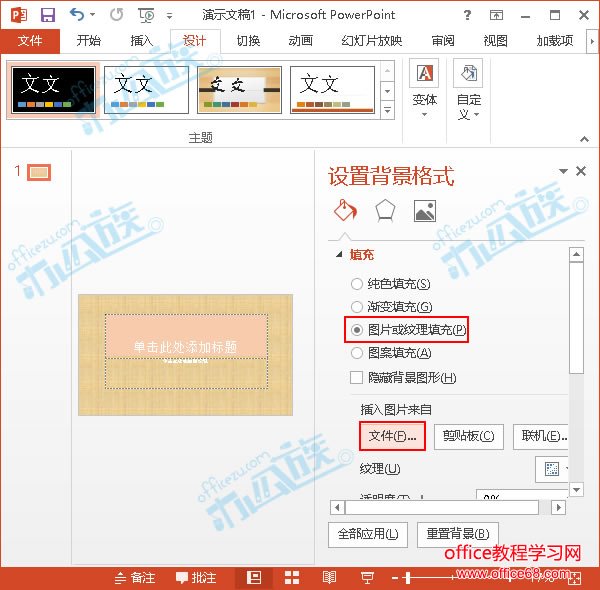Check Hide background graphics (隐藏背景图形)
600x590 pixels.
[x=403, y=378]
